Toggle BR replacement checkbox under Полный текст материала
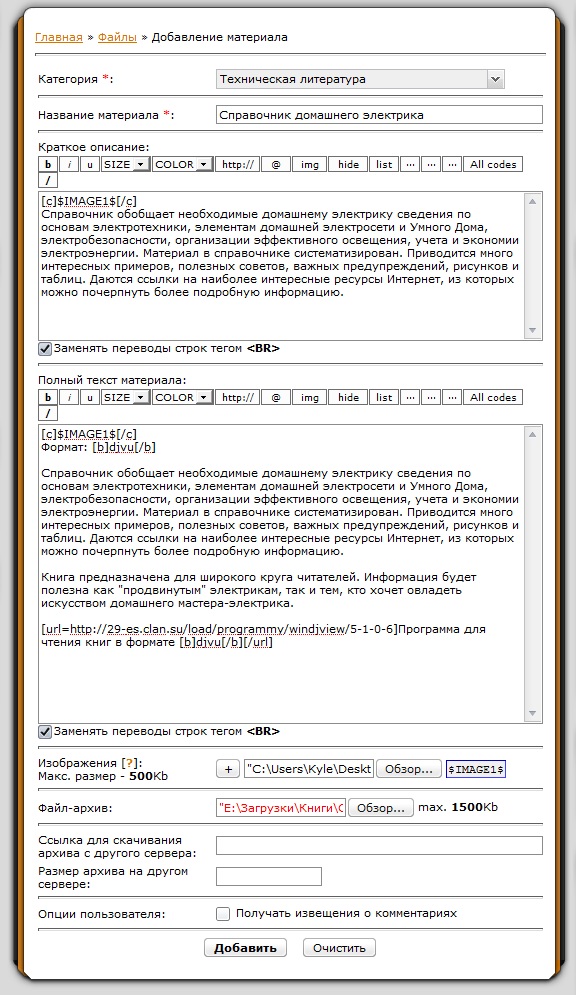576x995 pixels. click(x=45, y=731)
